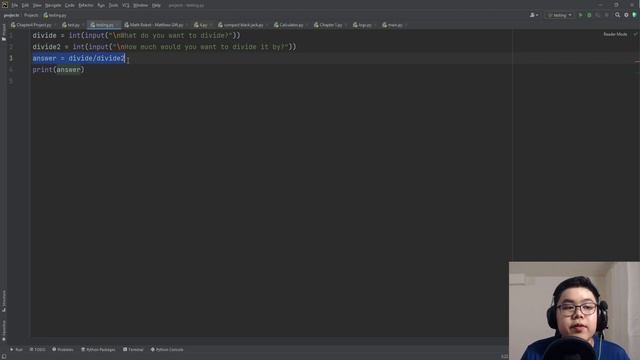Open the user account icon dropdown

tap(534, 15)
